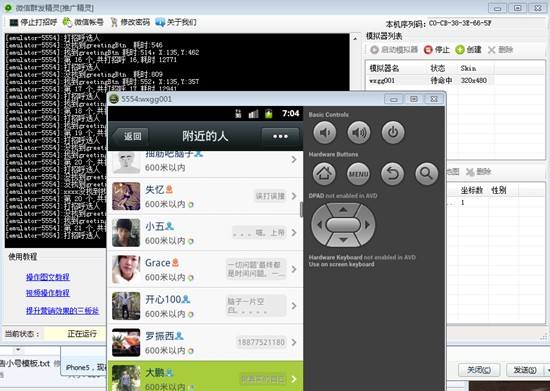Viewport: 550px width, 391px height.
Task: Click the emulator power button
Action: pyautogui.click(x=393, y=133)
